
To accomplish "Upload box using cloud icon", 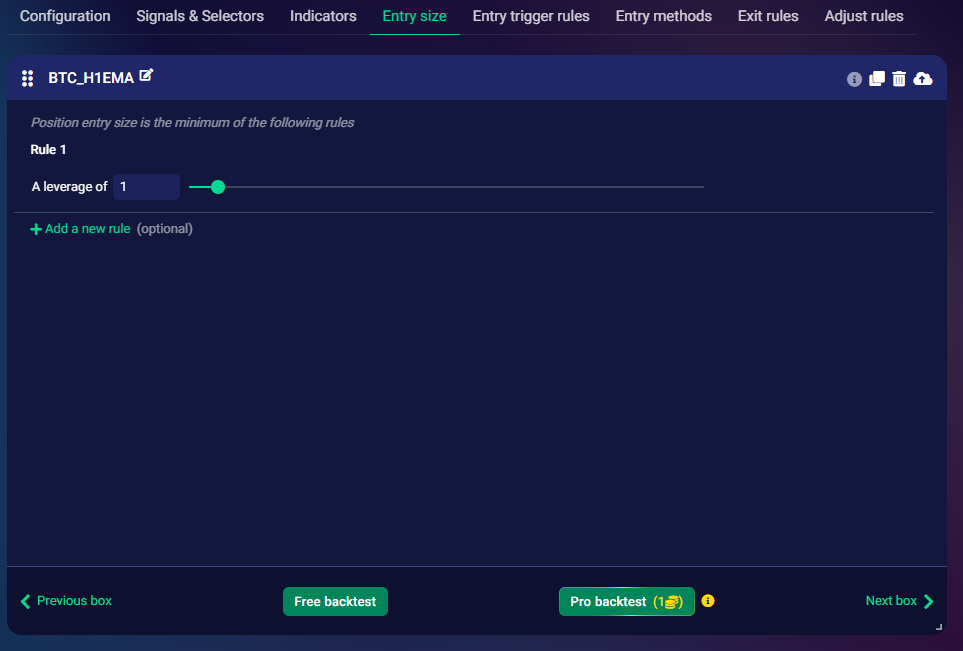I will pyautogui.click(x=922, y=79).
